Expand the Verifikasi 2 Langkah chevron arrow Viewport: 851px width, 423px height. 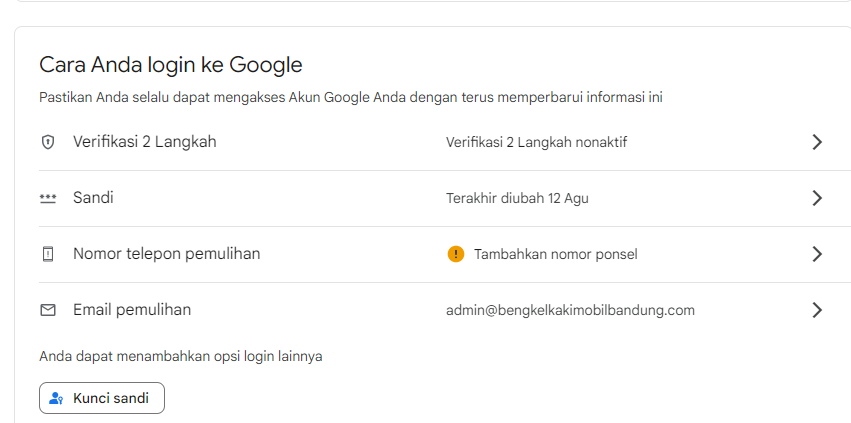pyautogui.click(x=817, y=142)
